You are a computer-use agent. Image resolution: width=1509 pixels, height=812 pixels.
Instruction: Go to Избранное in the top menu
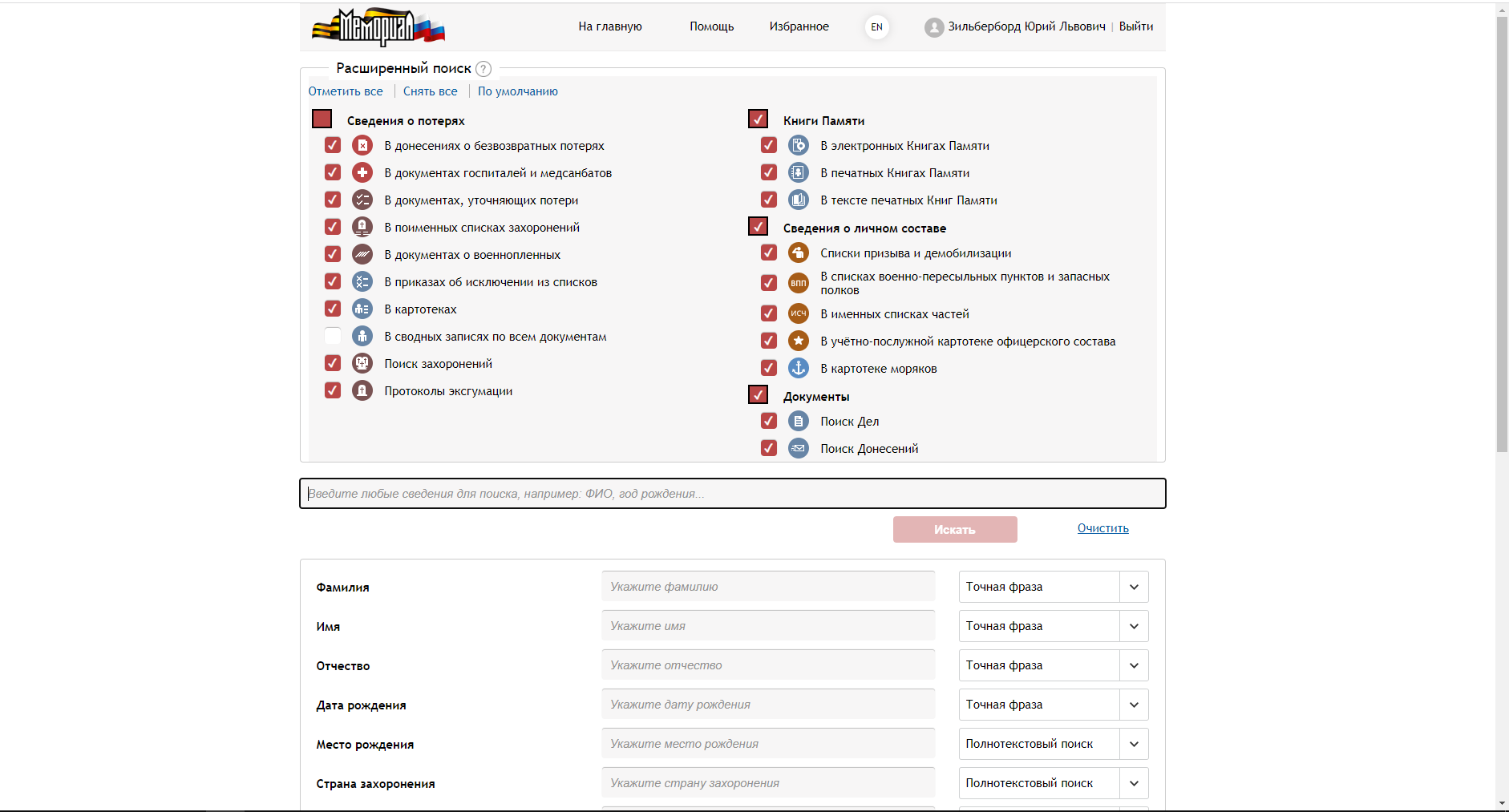point(799,26)
